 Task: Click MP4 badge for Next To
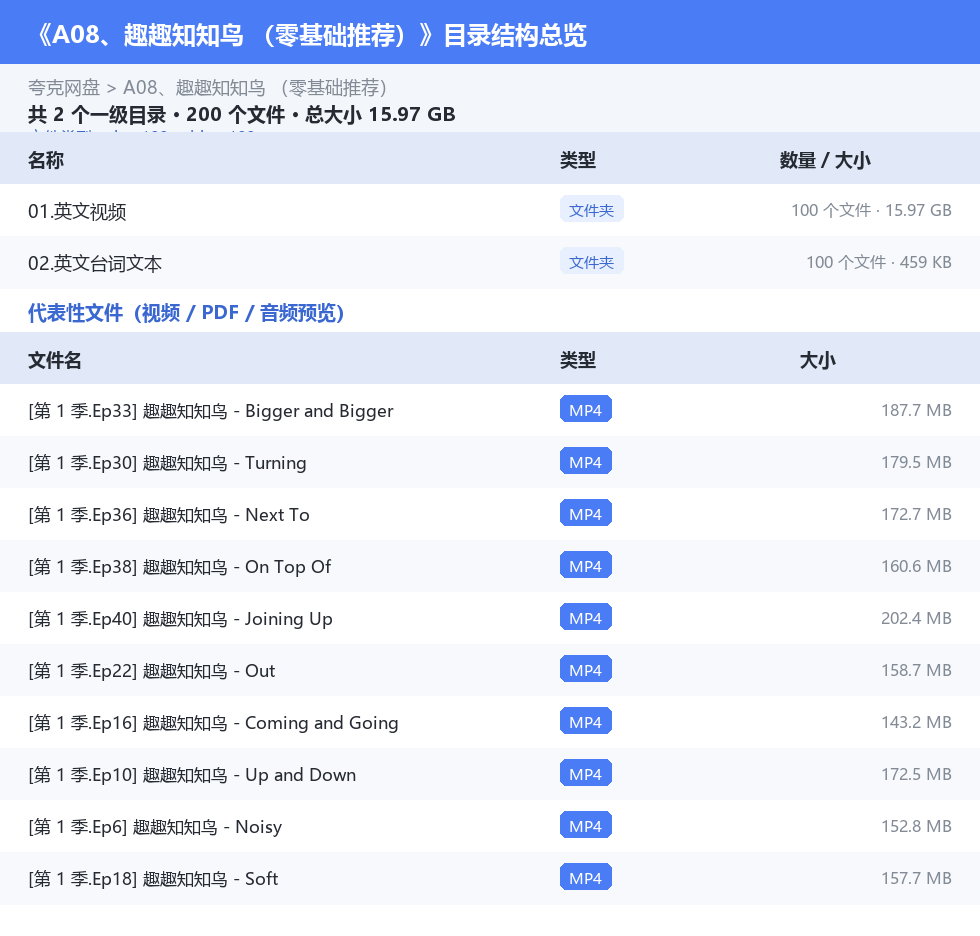[x=586, y=513]
